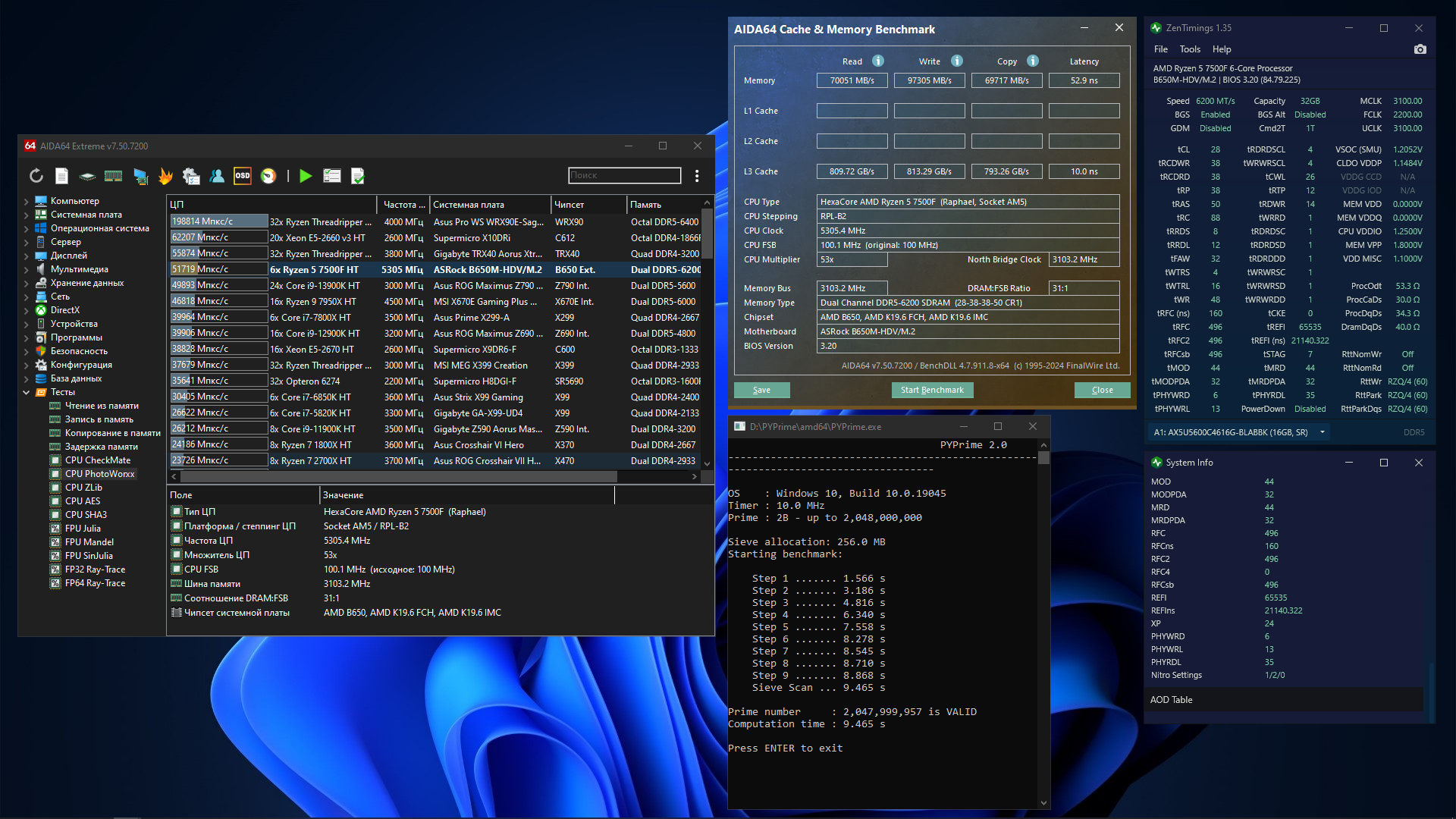Open the OSD panel icon
The image size is (1456, 819).
click(x=243, y=176)
